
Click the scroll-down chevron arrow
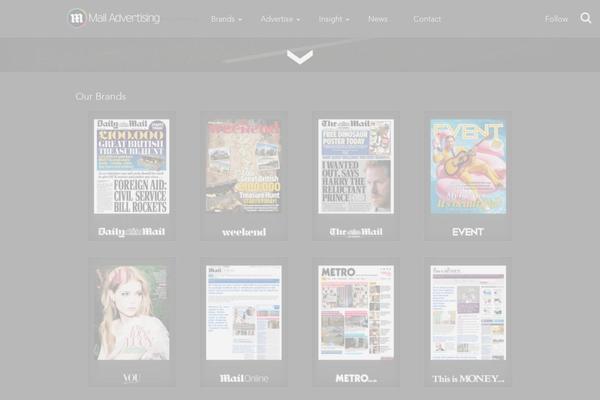click(300, 57)
